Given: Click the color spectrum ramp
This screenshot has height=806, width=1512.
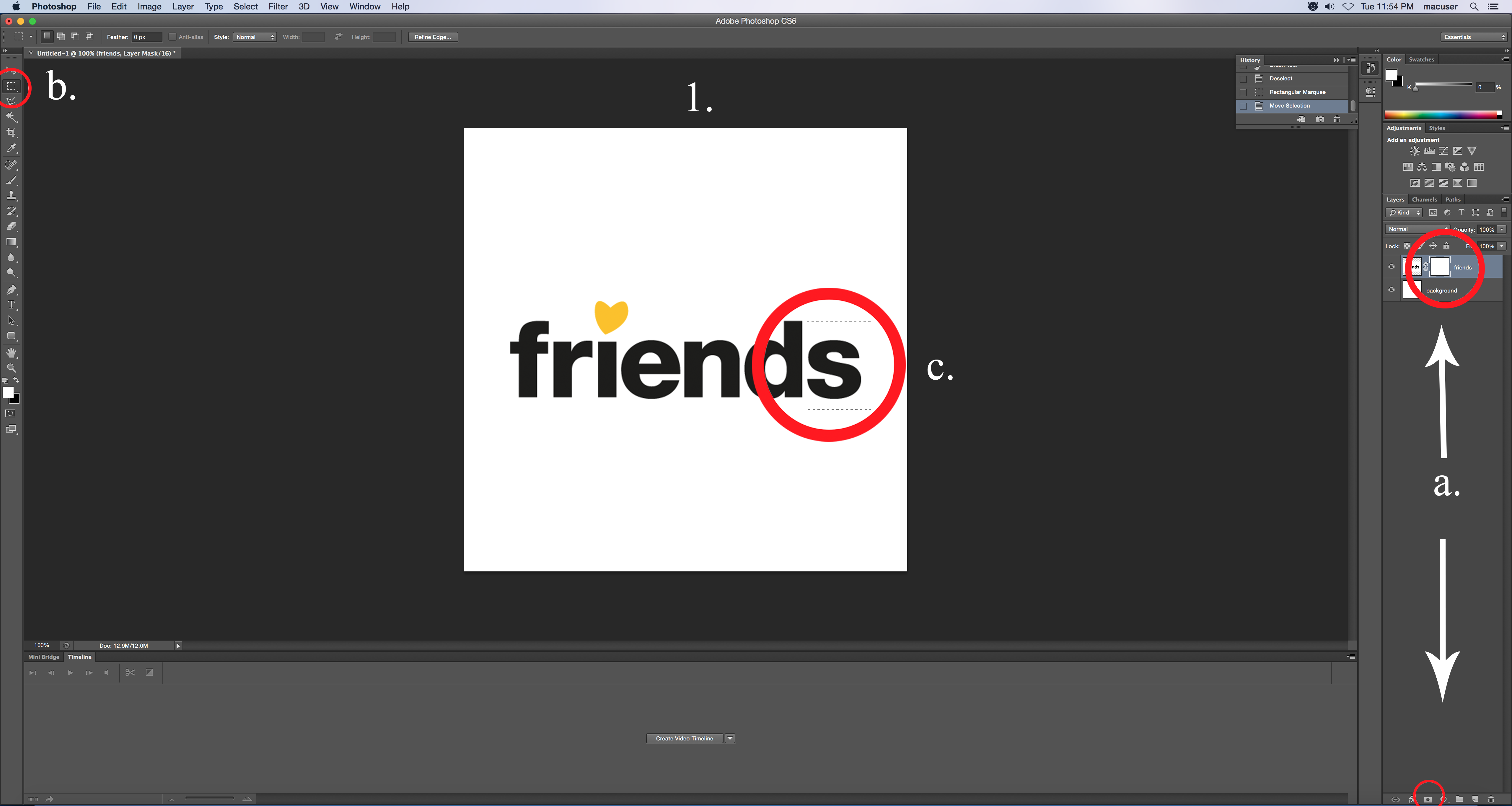Looking at the screenshot, I should (1441, 114).
